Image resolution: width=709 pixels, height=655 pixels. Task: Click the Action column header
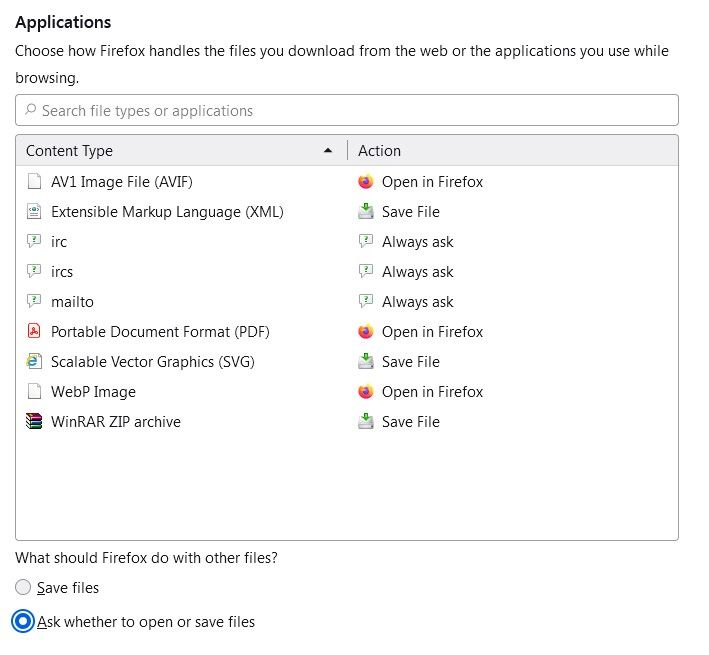point(380,151)
